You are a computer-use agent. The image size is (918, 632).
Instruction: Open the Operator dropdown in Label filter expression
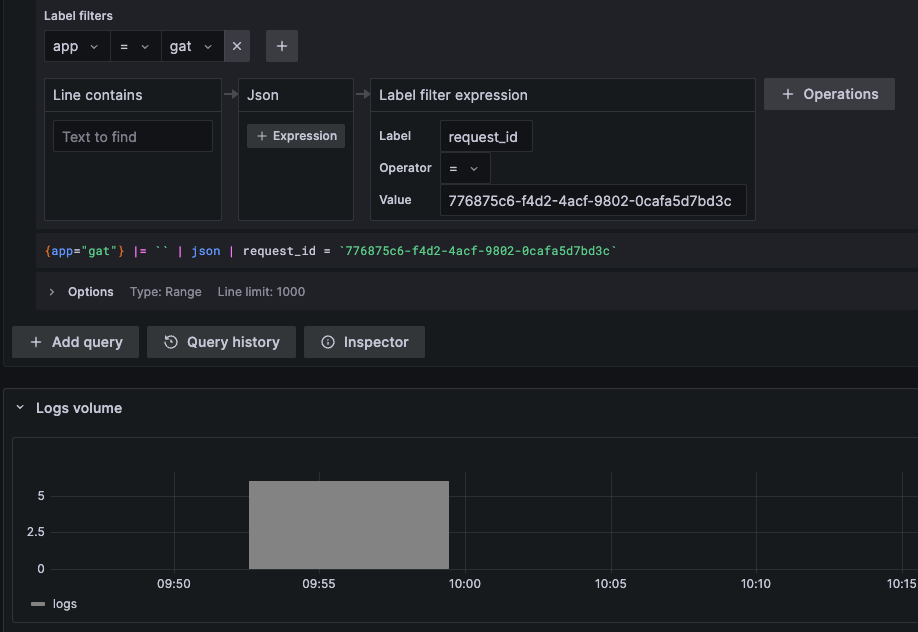(464, 167)
